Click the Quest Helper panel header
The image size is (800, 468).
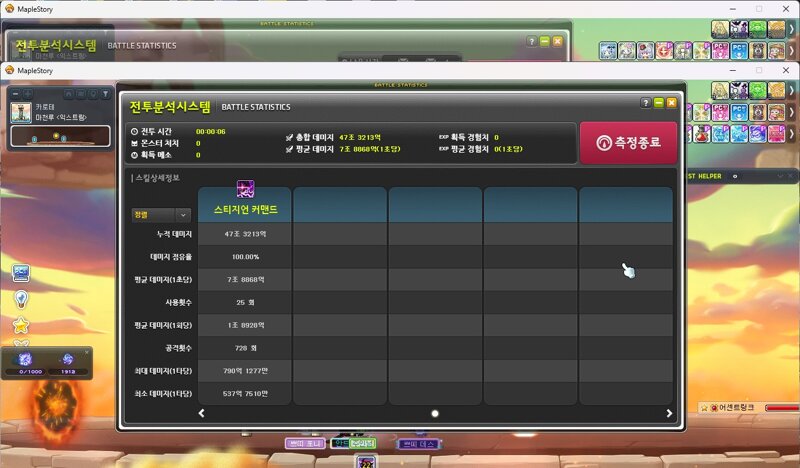tap(742, 176)
